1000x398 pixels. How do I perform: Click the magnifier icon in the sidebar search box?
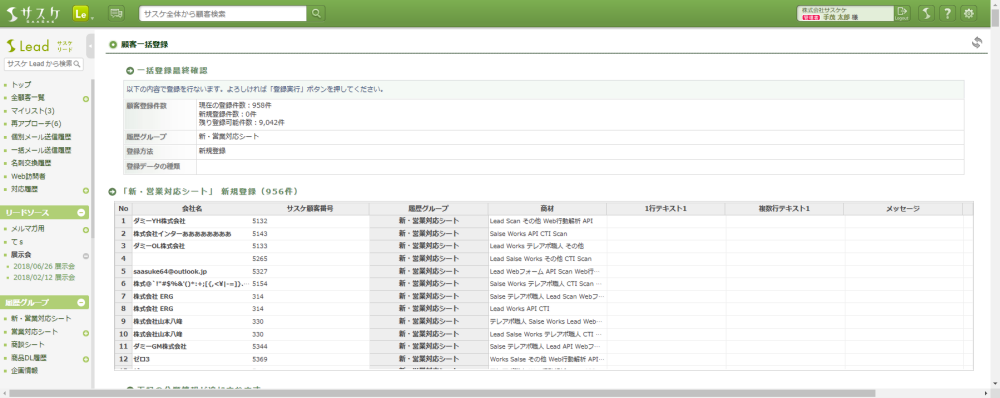coord(78,64)
